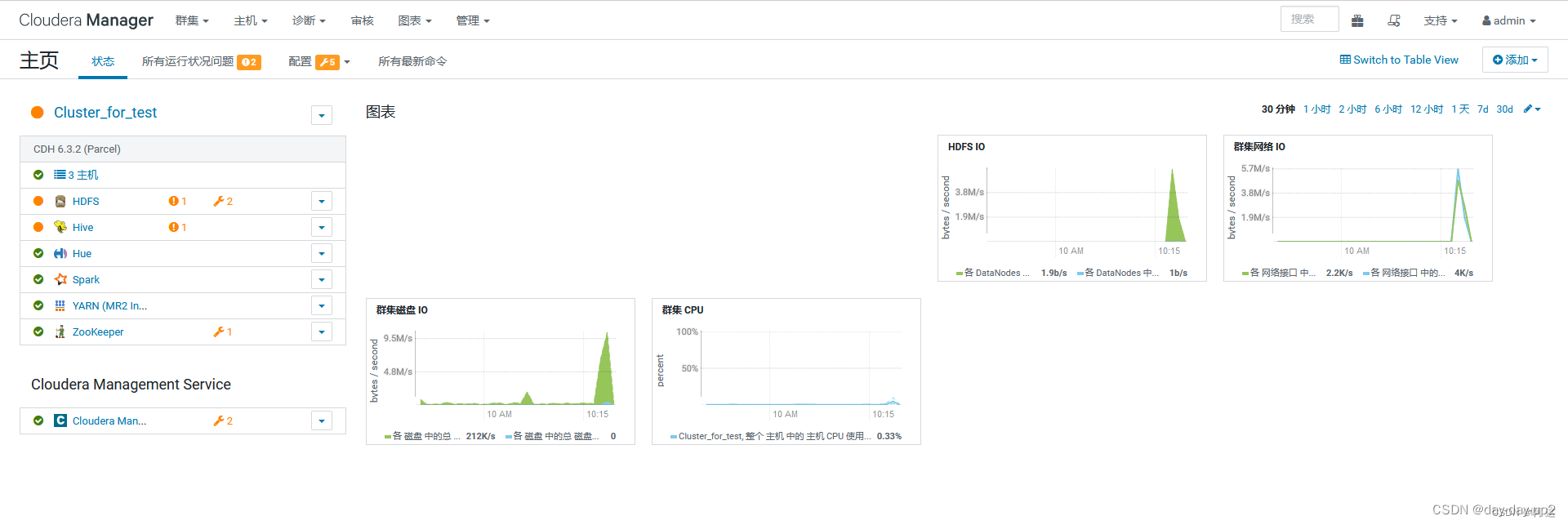Click Switch to Table View link
This screenshot has height=525, width=1568.
(1399, 60)
